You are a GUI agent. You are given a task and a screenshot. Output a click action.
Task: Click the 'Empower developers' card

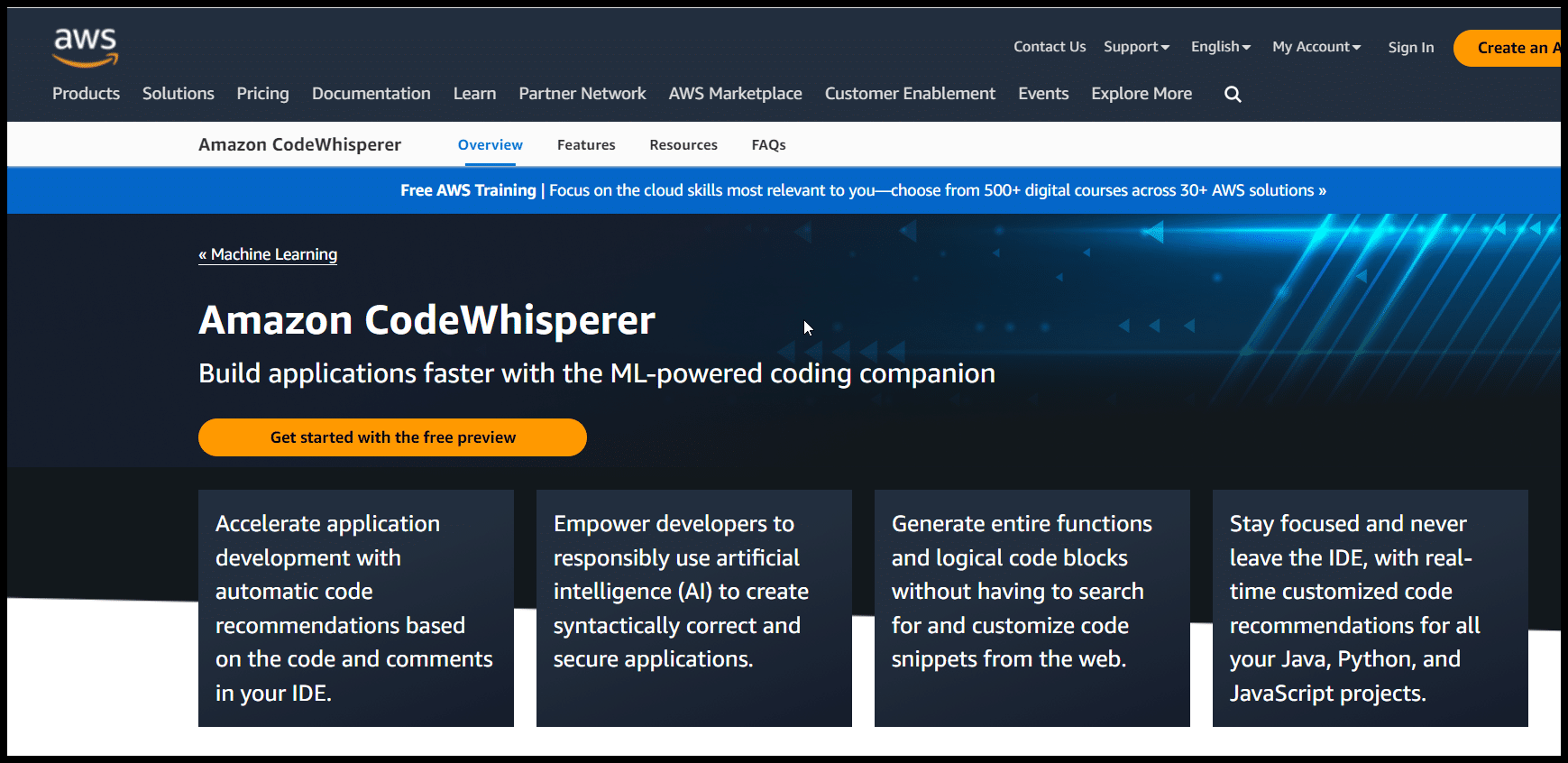click(x=694, y=608)
